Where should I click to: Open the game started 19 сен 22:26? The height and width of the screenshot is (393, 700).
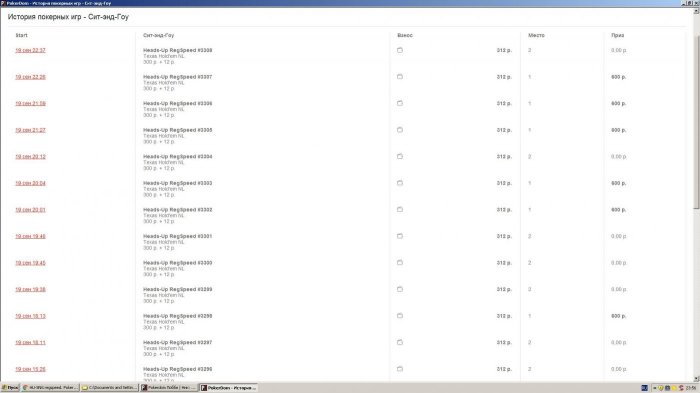click(x=30, y=77)
